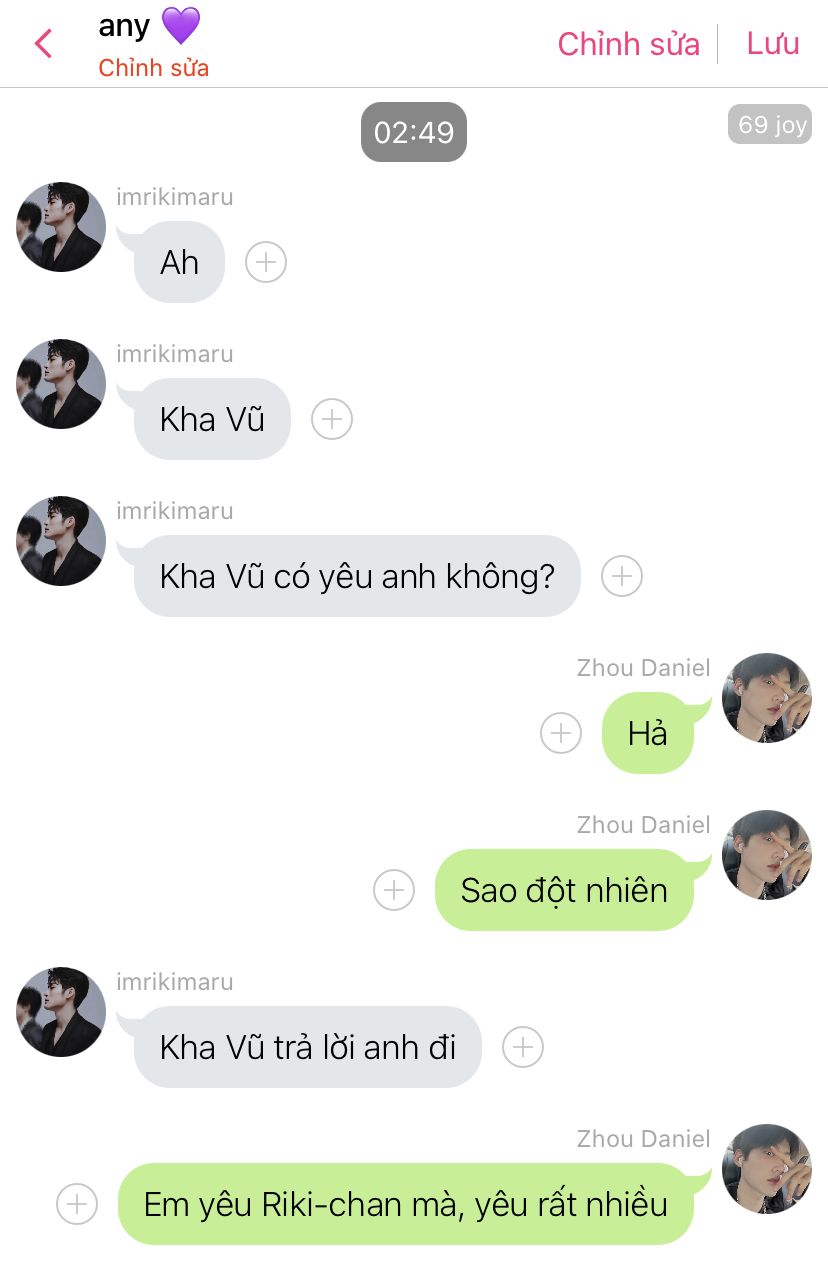
Task: Tap the back arrow icon
Action: point(43,44)
